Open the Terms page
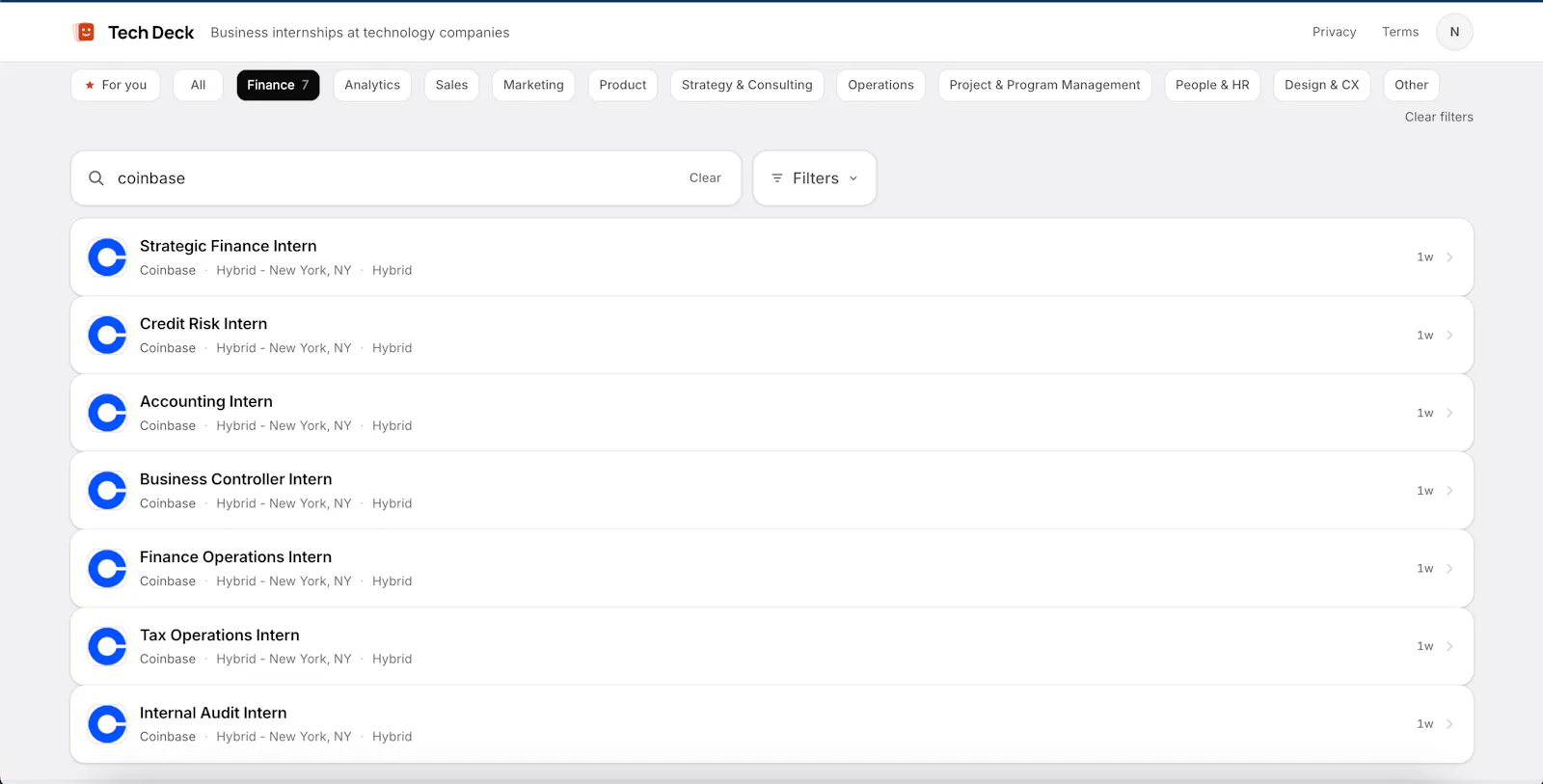The width and height of the screenshot is (1543, 784). 1400,32
